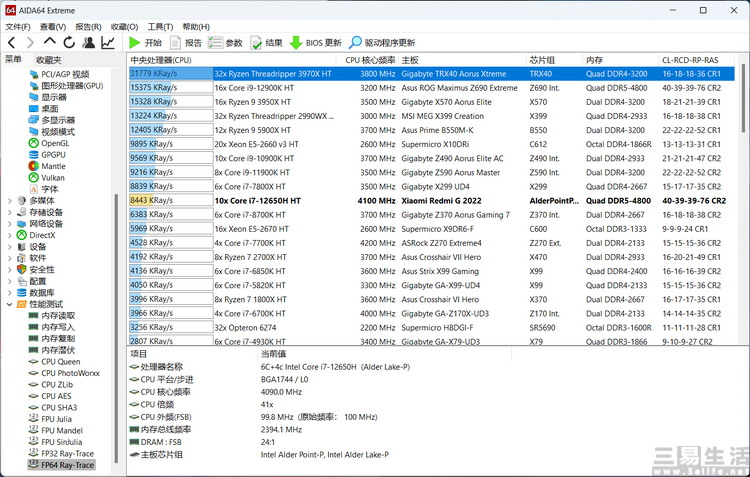
Task: Open the 查看(V) menu
Action: click(x=53, y=27)
